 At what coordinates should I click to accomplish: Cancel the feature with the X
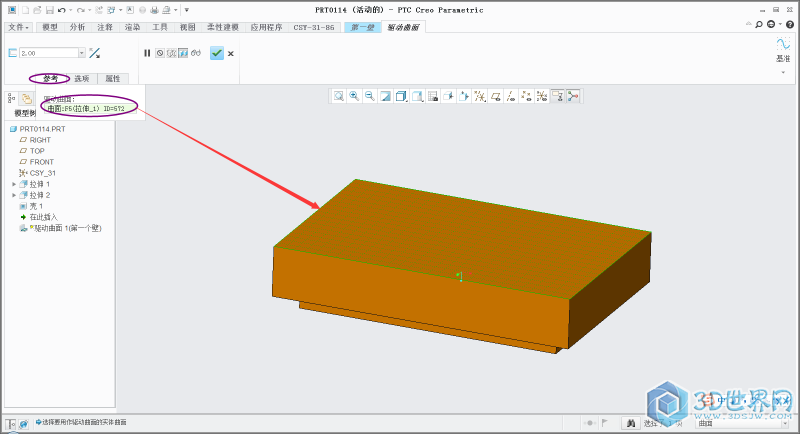231,53
